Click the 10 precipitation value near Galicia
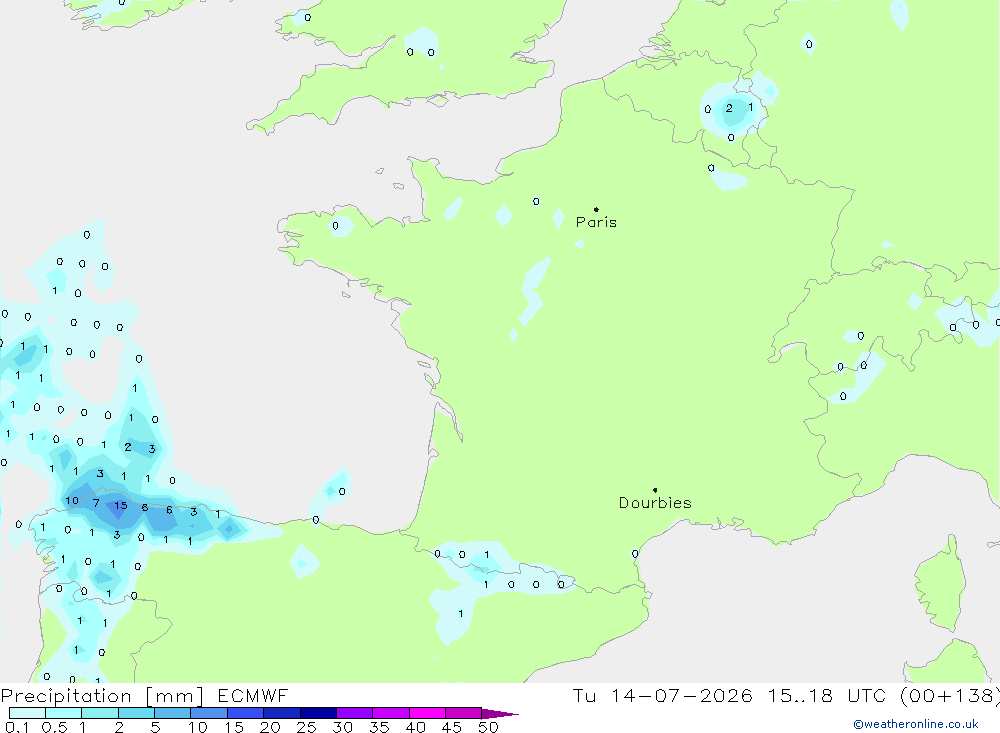 pos(72,501)
